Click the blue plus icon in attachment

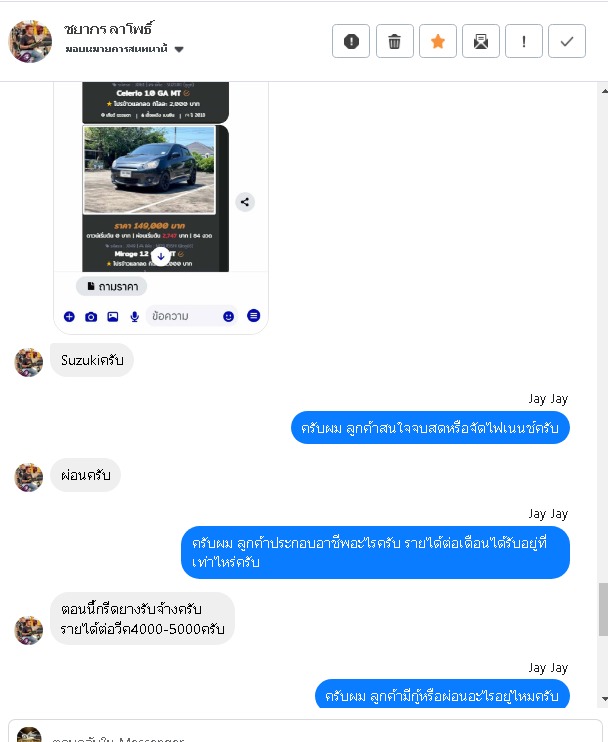coord(69,317)
